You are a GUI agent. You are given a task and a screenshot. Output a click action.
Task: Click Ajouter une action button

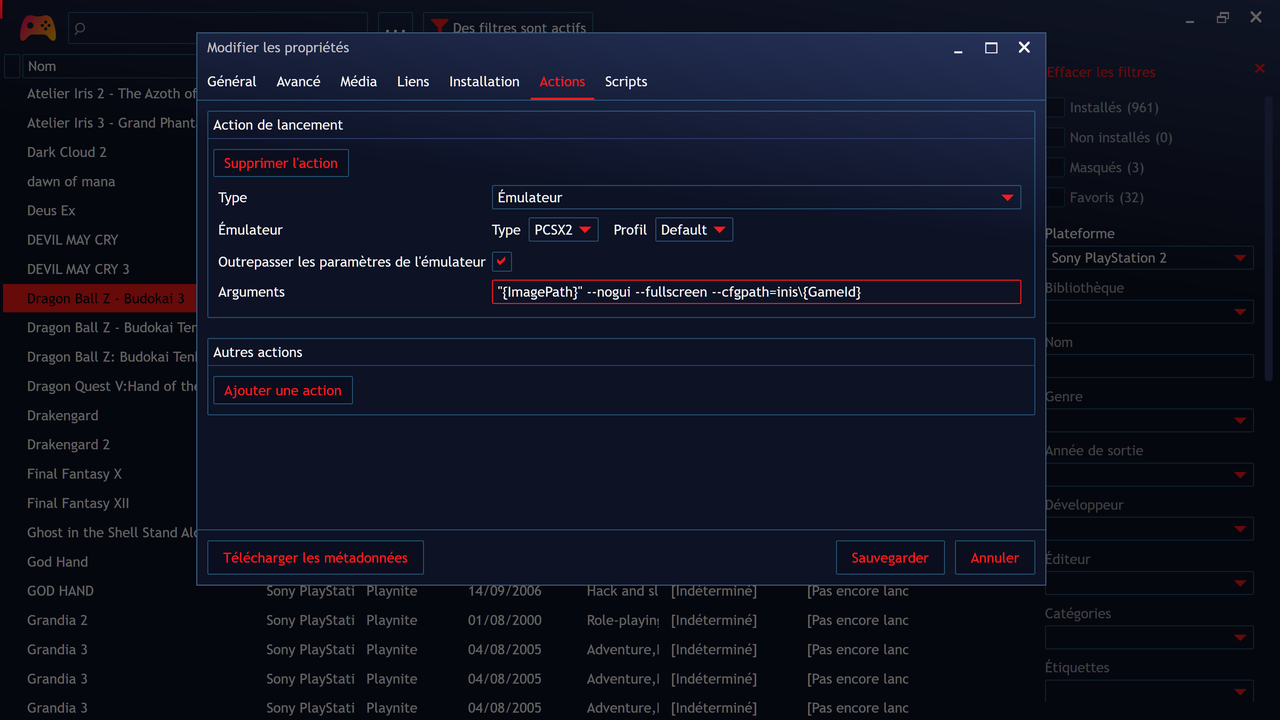pyautogui.click(x=283, y=390)
